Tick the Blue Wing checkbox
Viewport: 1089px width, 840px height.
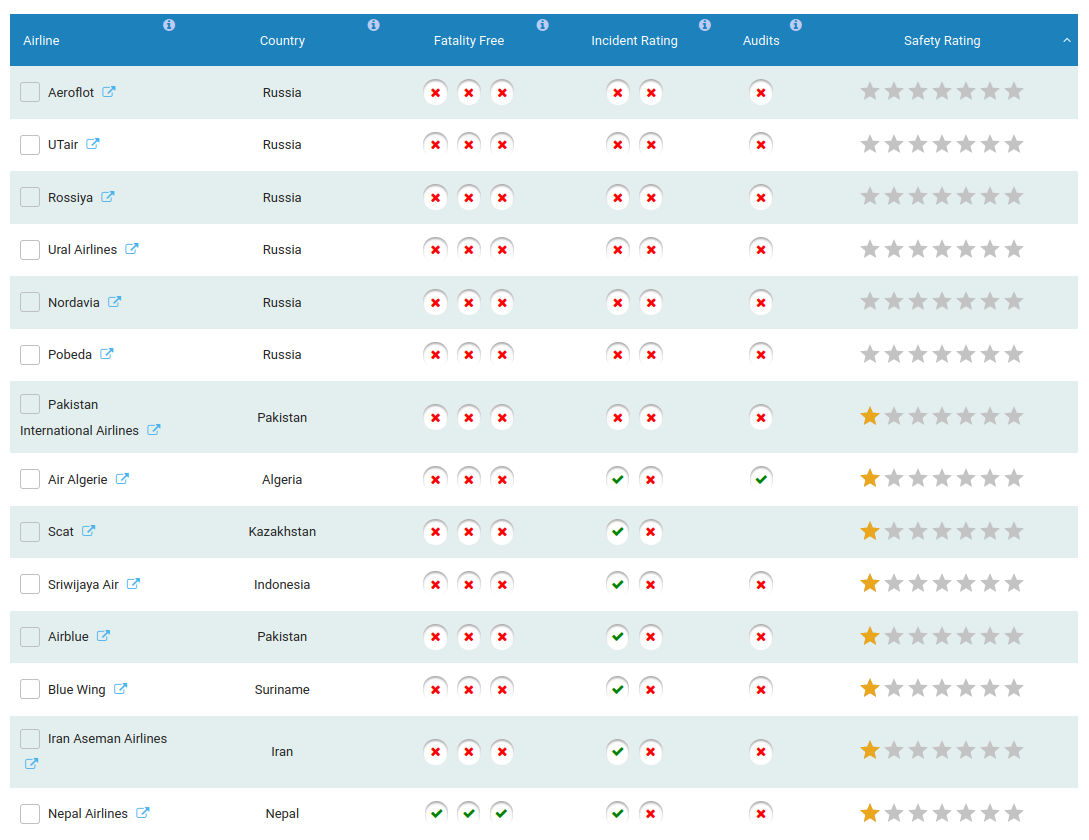click(x=30, y=689)
